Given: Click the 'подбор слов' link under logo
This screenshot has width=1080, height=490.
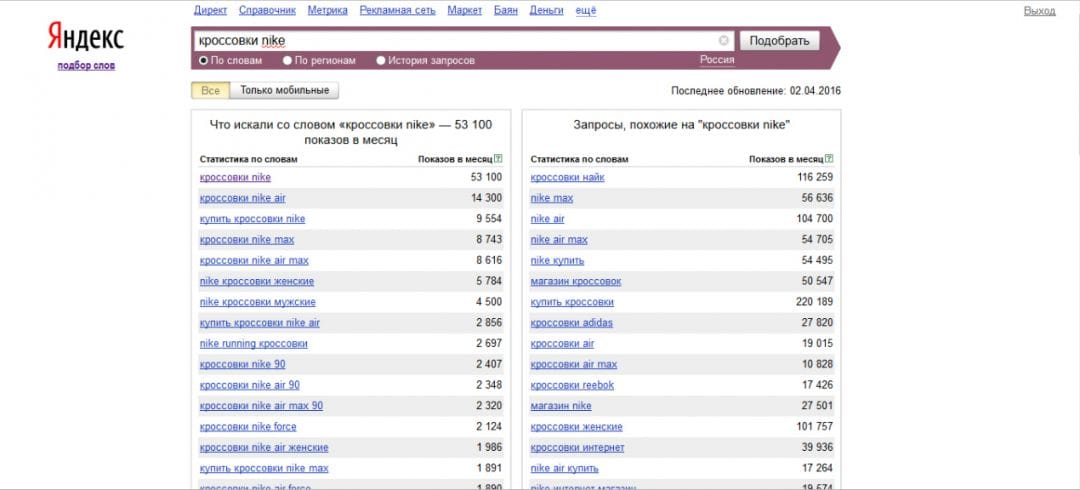Looking at the screenshot, I should (x=86, y=66).
